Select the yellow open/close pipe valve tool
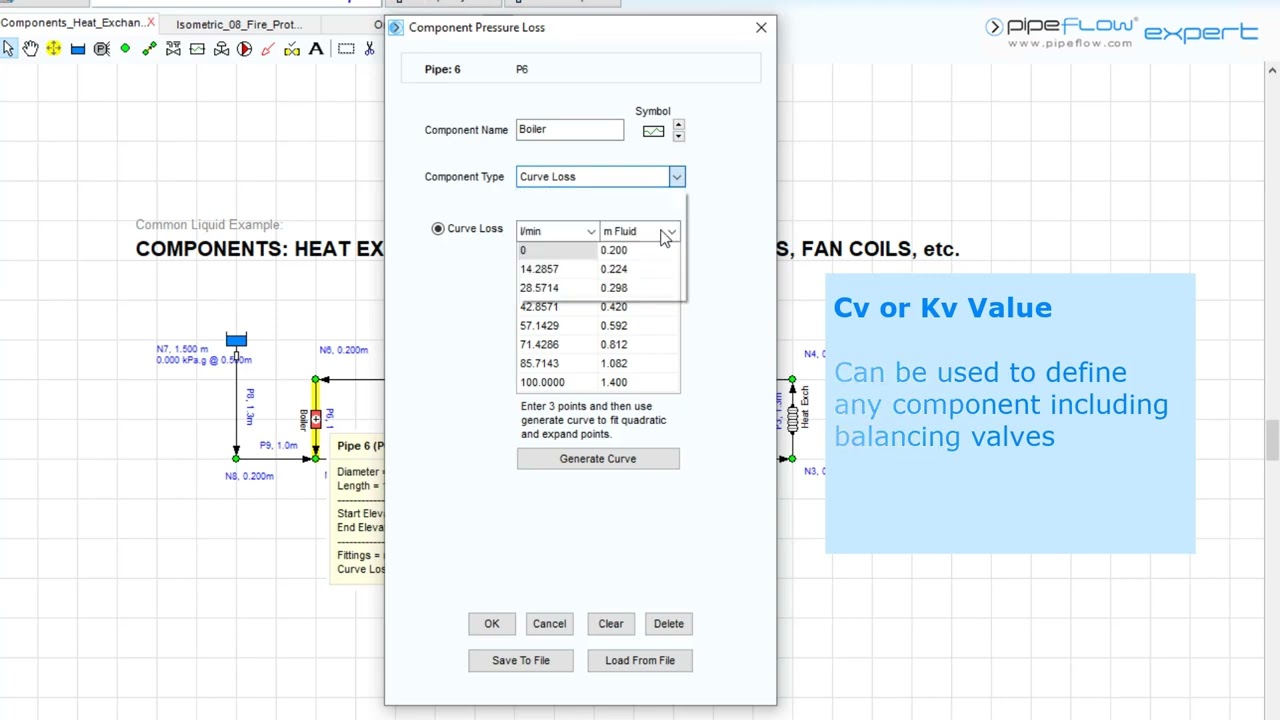This screenshot has width=1280, height=720. click(292, 48)
